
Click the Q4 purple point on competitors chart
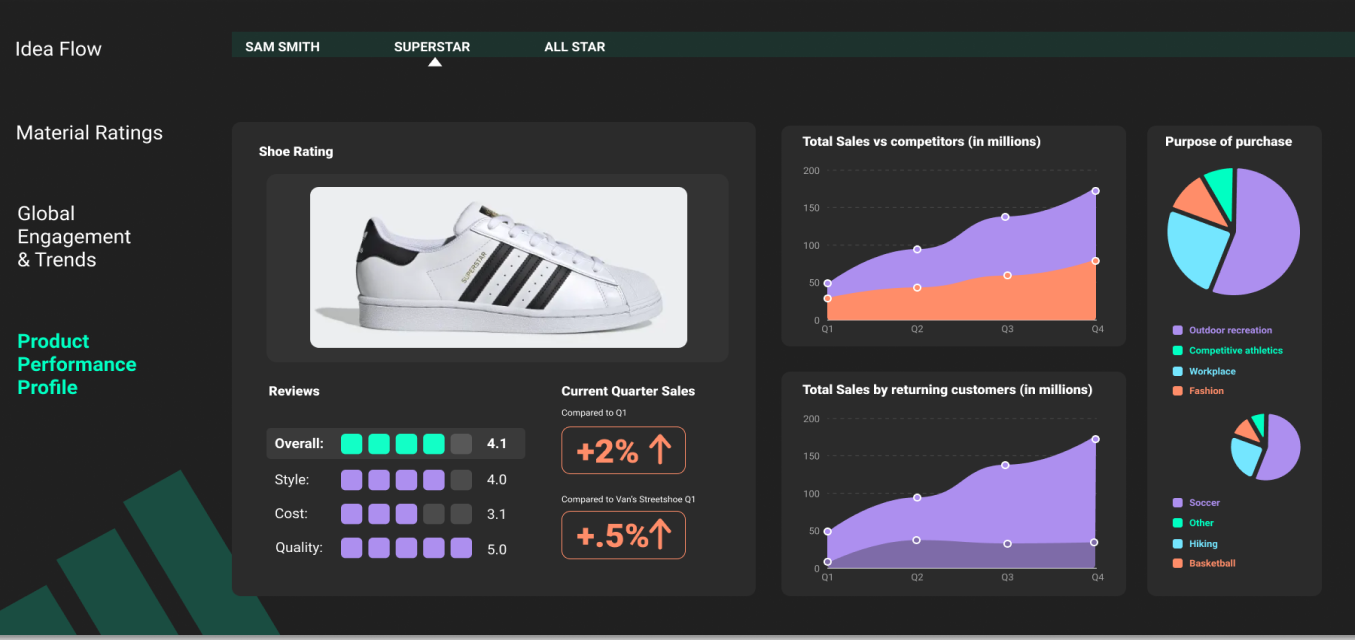[1096, 191]
